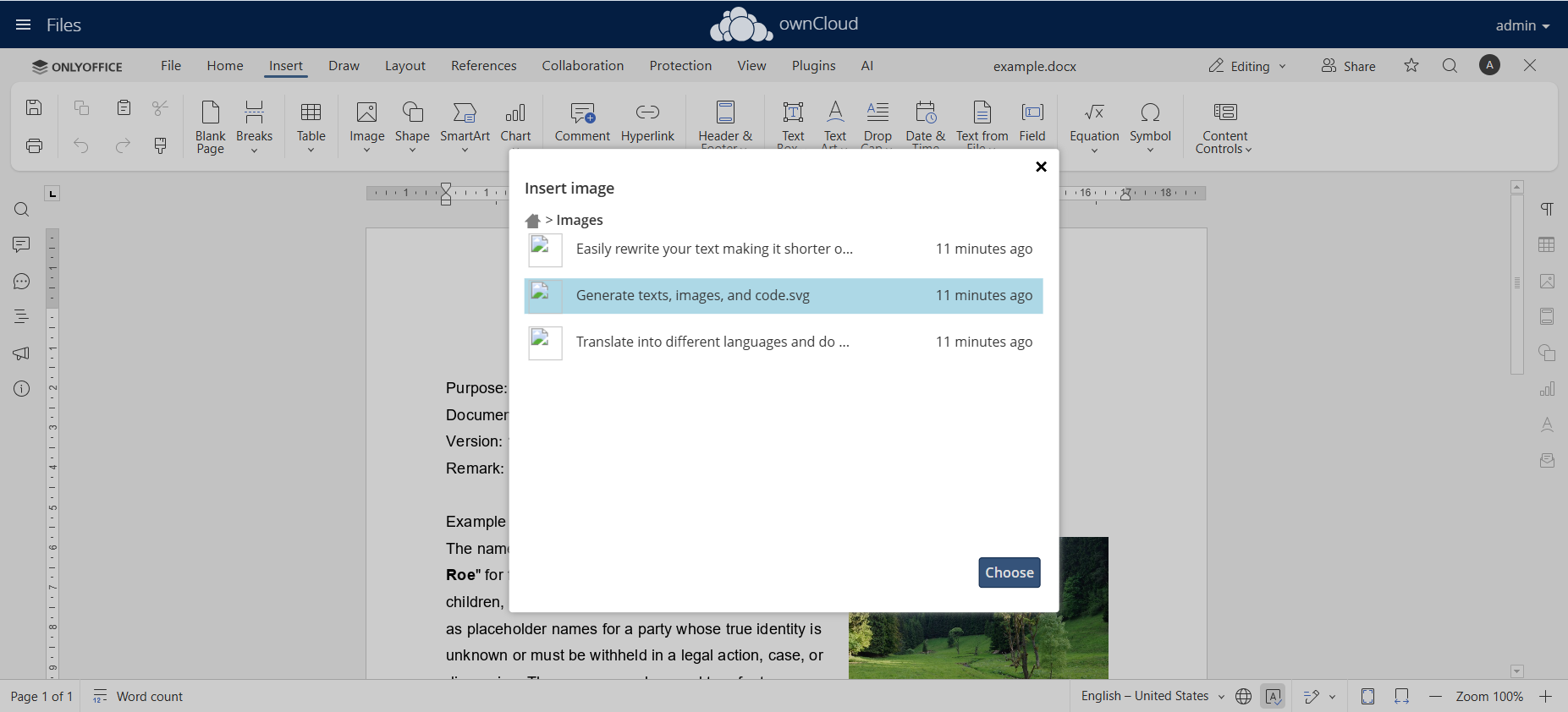Open the English – United States language dropdown
This screenshot has height=712, width=1568.
[1153, 696]
